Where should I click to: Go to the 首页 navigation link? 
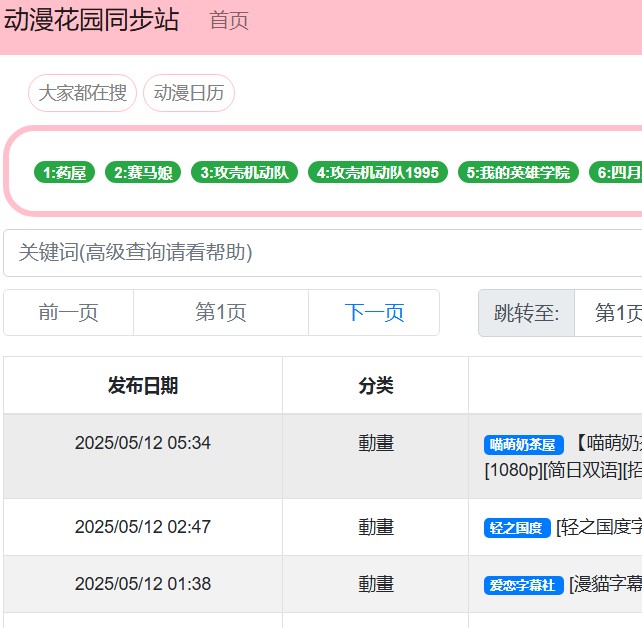point(229,20)
